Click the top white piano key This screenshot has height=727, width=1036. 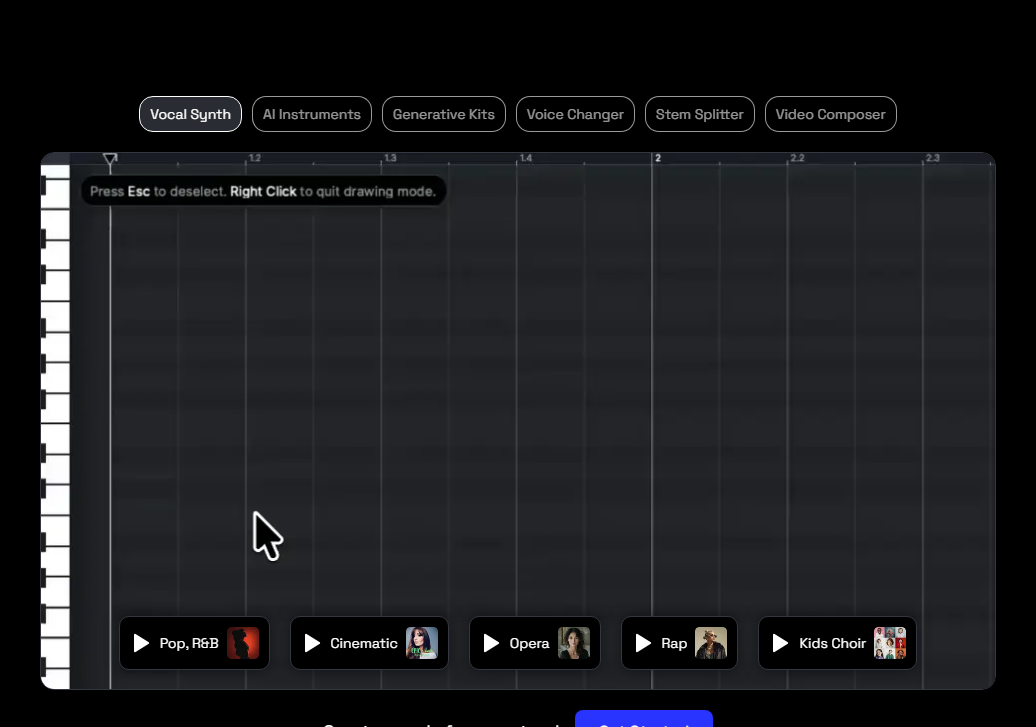[x=56, y=171]
